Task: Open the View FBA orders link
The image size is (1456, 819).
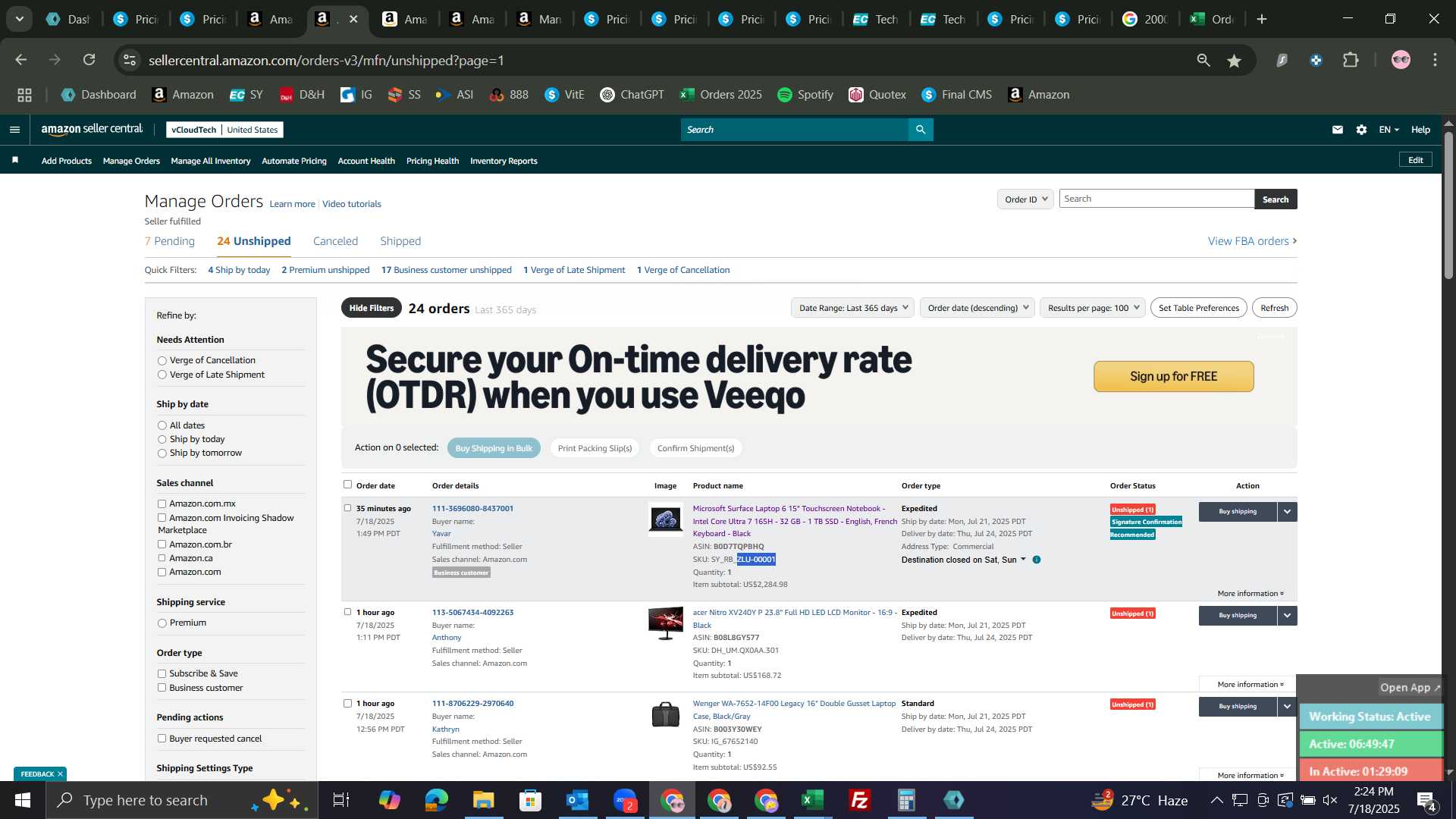Action: click(x=1252, y=241)
